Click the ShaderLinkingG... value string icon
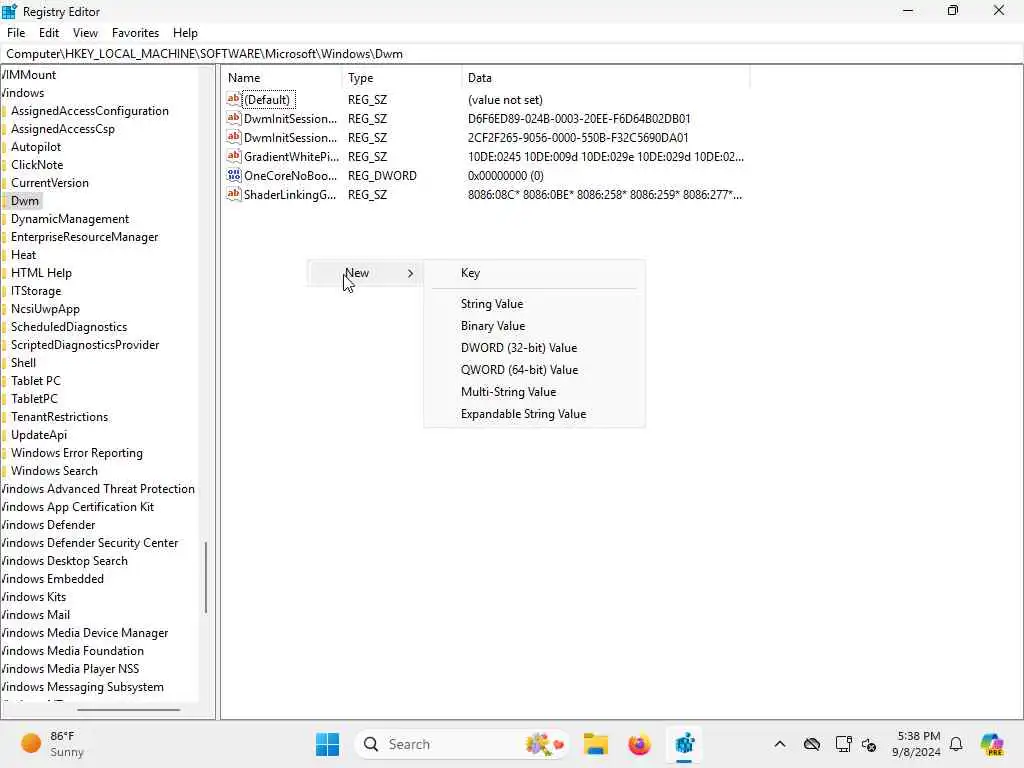Screen dimensions: 1024x768 233,194
